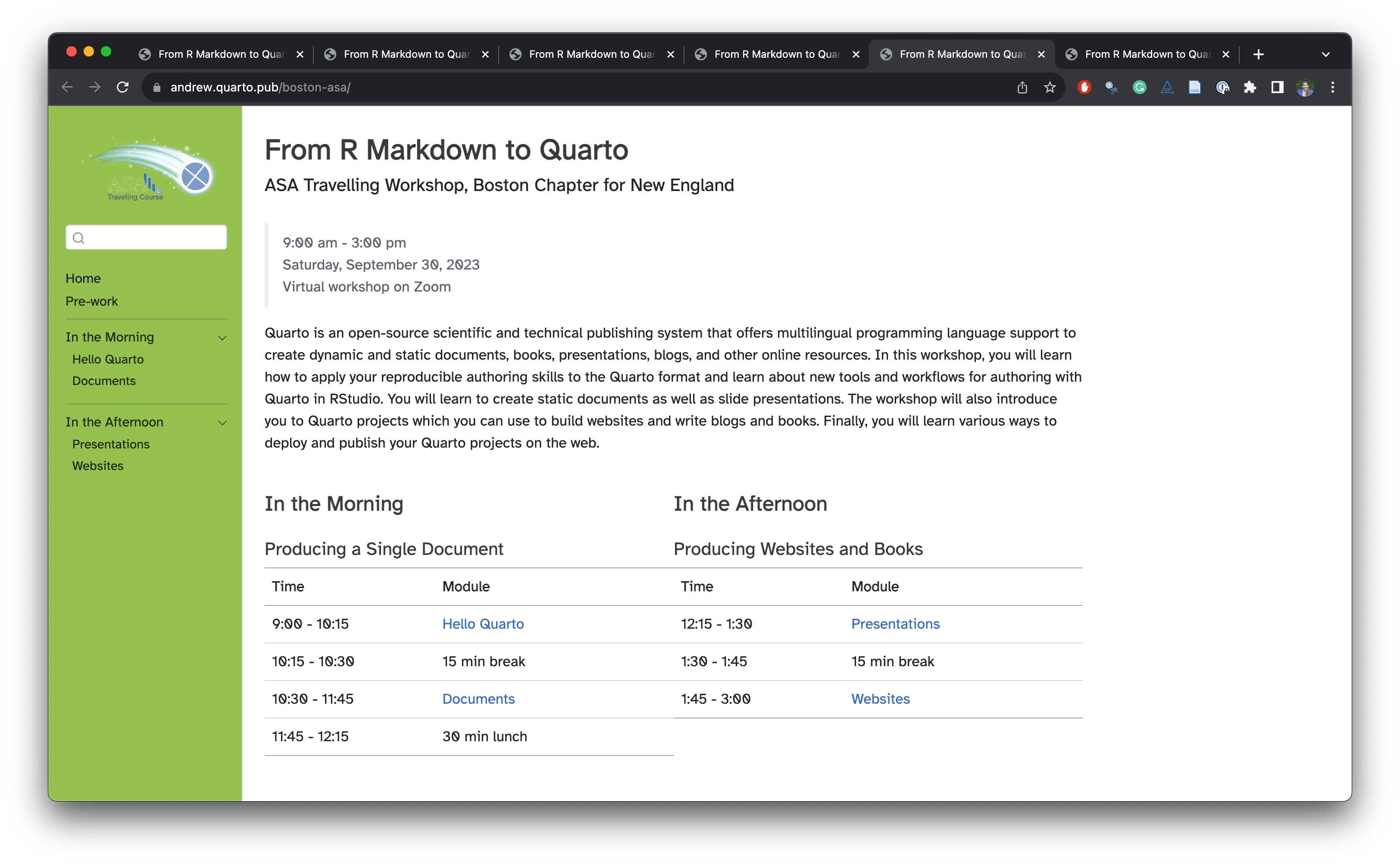Click the Presentations module link
1400x865 pixels.
[894, 623]
